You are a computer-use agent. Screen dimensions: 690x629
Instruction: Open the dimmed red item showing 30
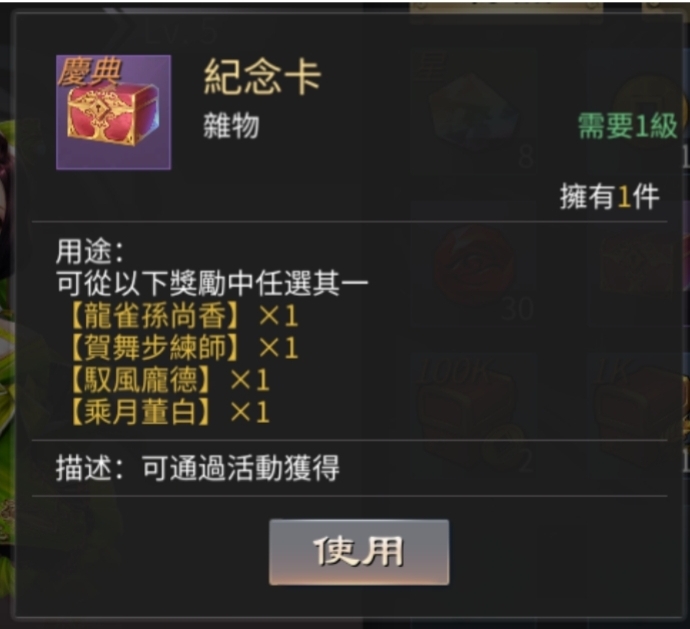point(474,264)
